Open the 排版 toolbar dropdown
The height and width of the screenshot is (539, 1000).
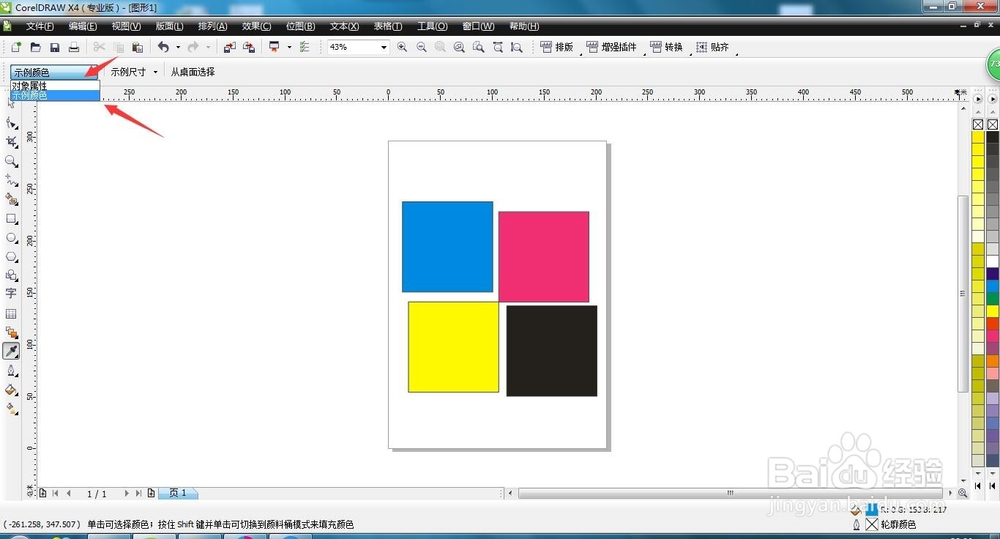(556, 47)
